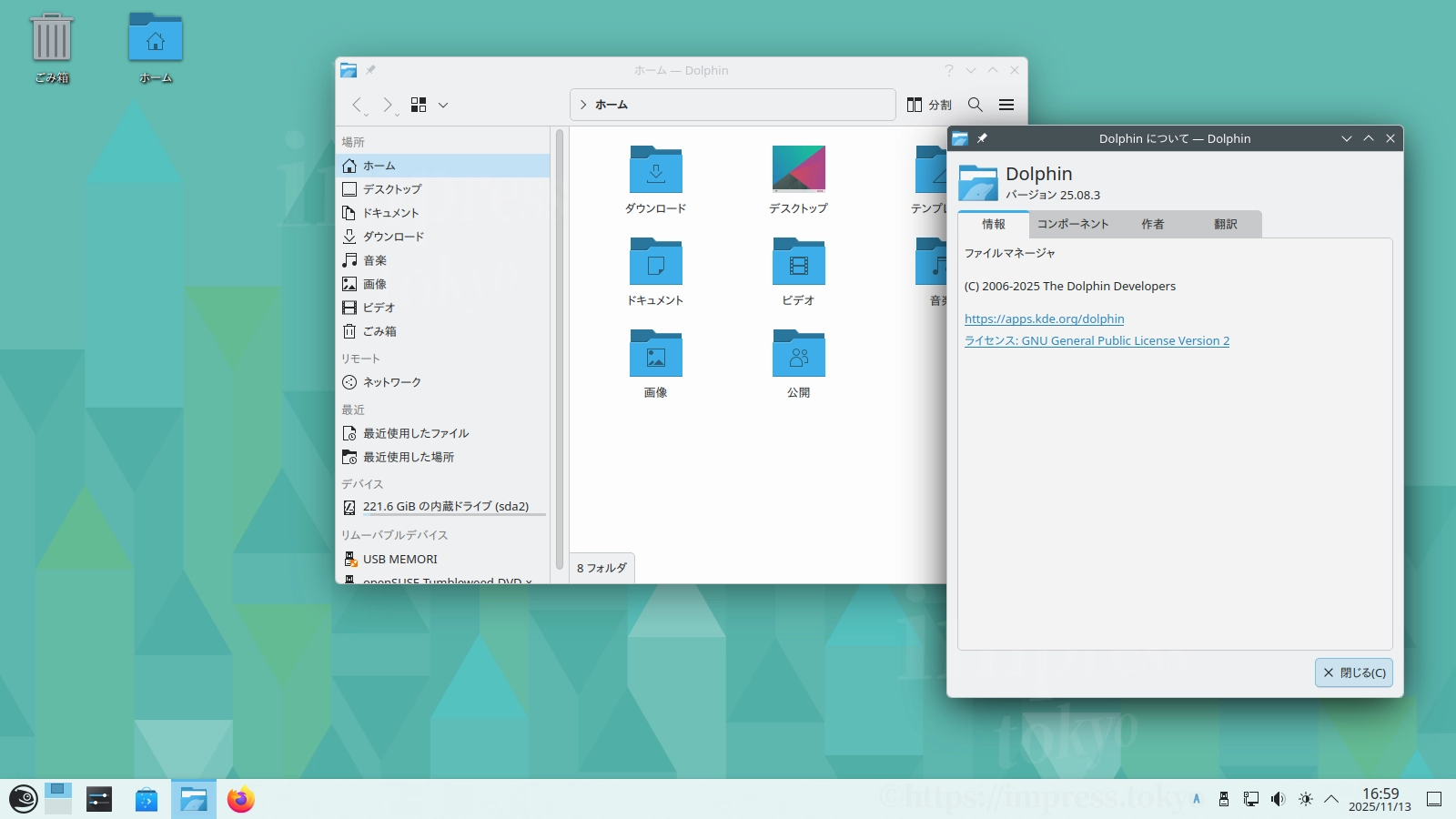Switch to the 情報 tab in About dialog
The width and height of the screenshot is (1456, 819).
coord(994,224)
